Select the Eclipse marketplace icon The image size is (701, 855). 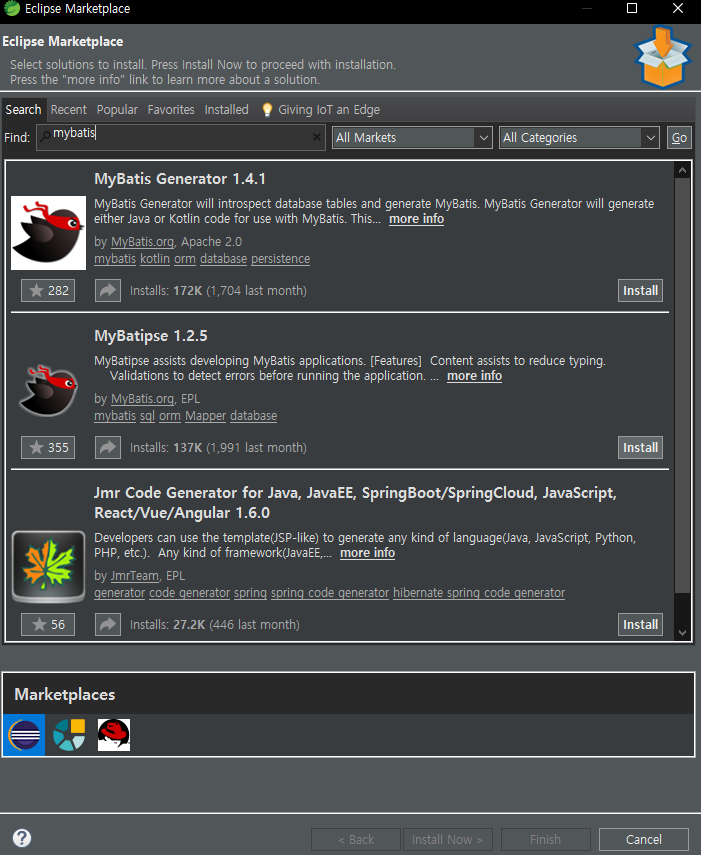[x=25, y=735]
